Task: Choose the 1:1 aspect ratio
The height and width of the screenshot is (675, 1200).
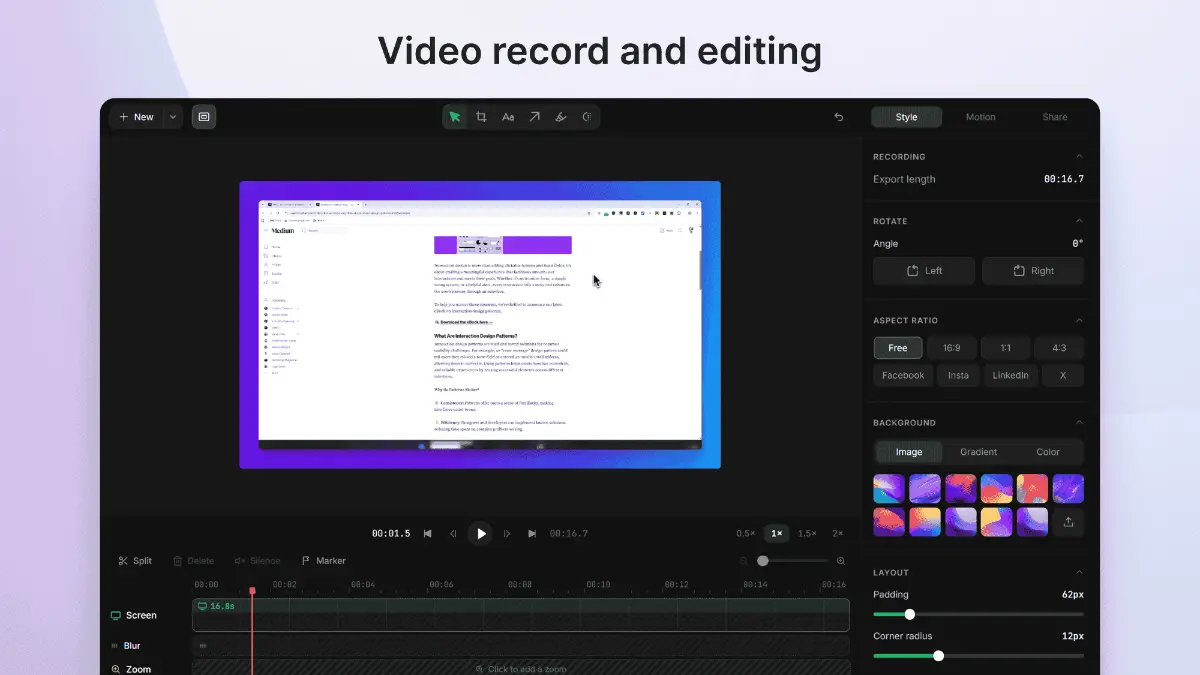Action: tap(1005, 348)
